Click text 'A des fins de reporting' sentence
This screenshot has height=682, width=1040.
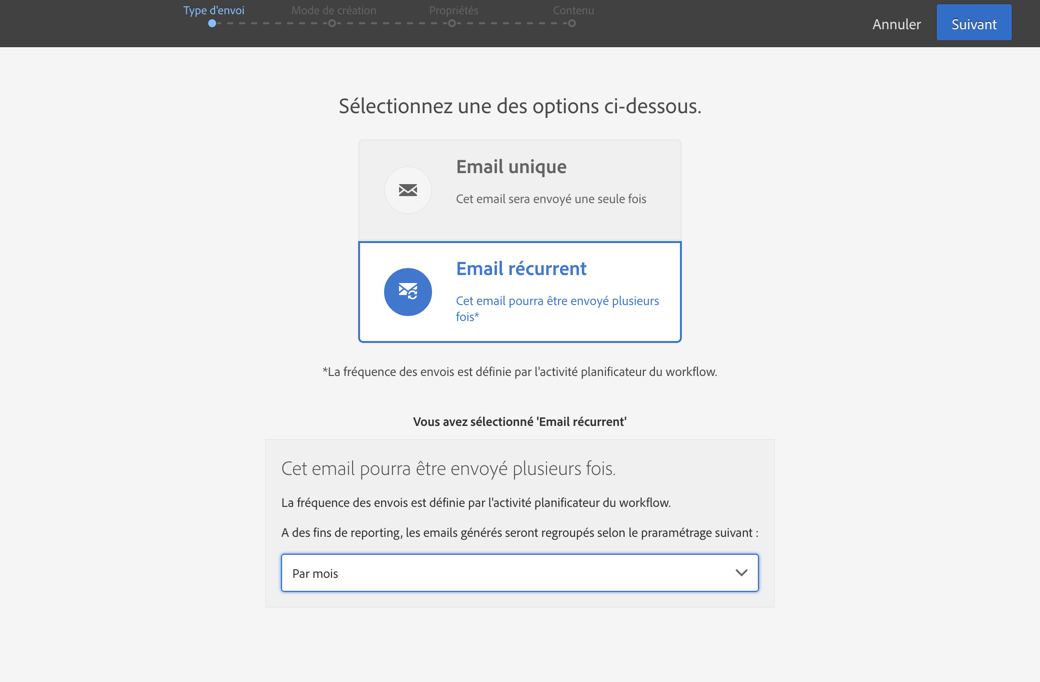[520, 533]
